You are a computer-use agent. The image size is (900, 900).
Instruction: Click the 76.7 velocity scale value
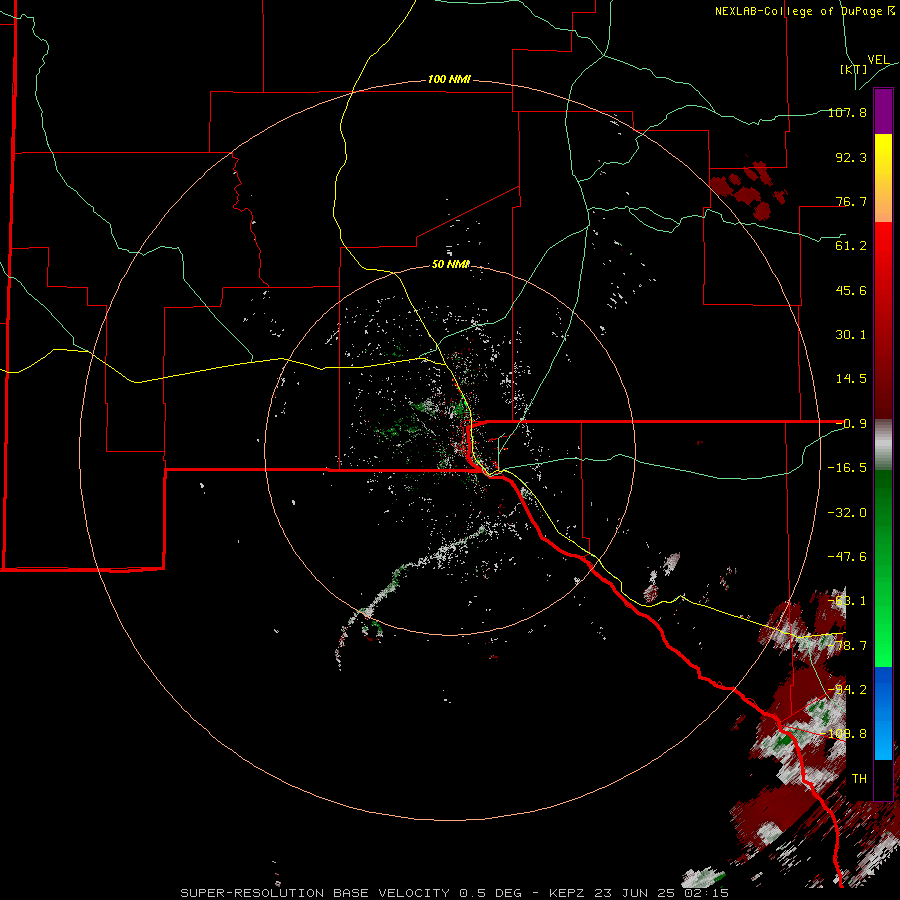851,201
